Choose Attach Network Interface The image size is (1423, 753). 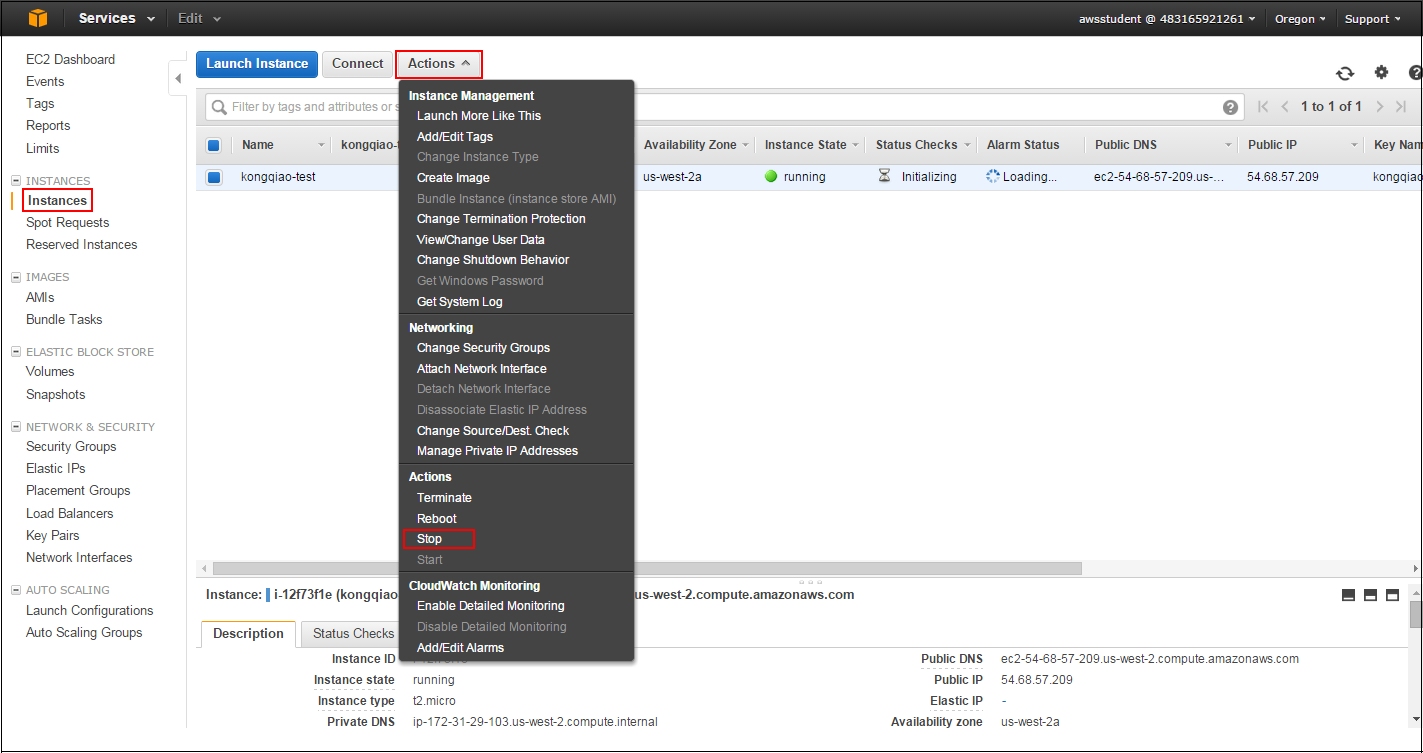click(482, 369)
